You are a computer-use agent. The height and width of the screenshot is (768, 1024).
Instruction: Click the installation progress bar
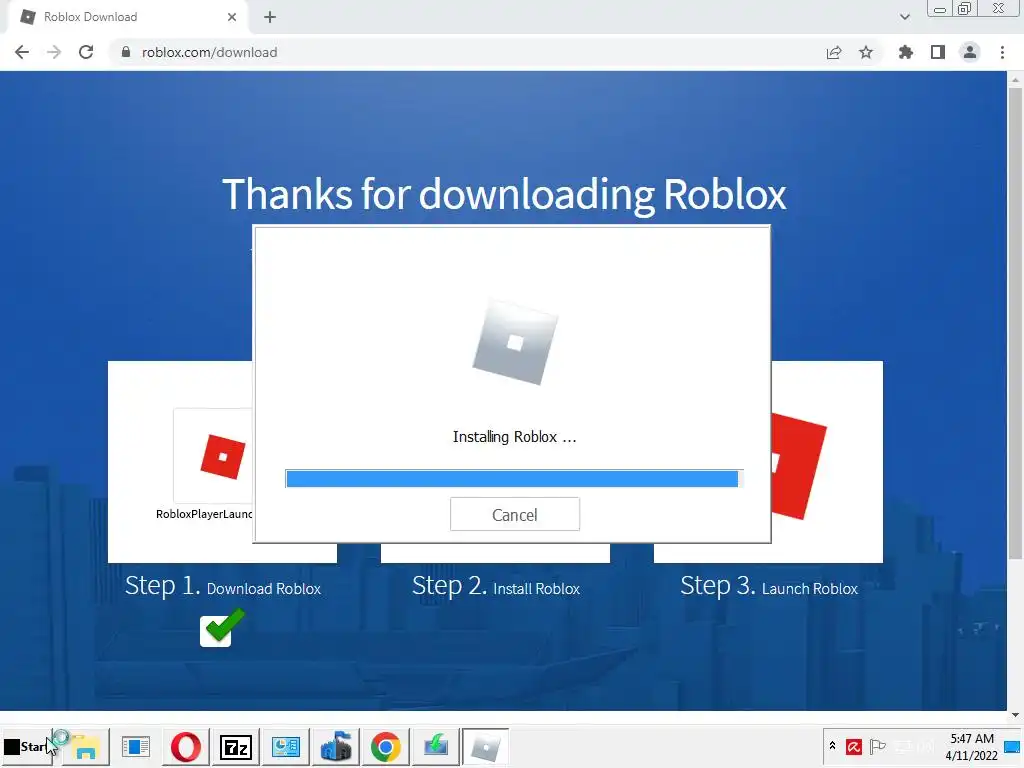(x=514, y=479)
